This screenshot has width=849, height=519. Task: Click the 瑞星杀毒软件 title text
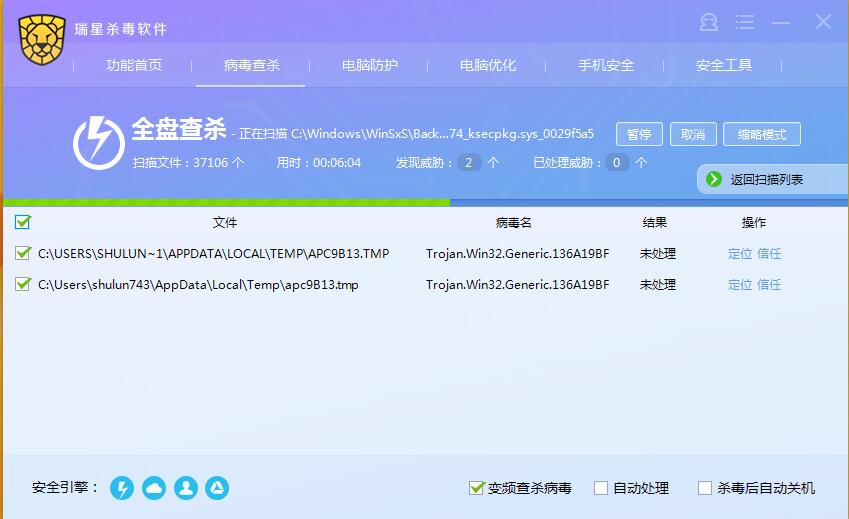tap(120, 29)
